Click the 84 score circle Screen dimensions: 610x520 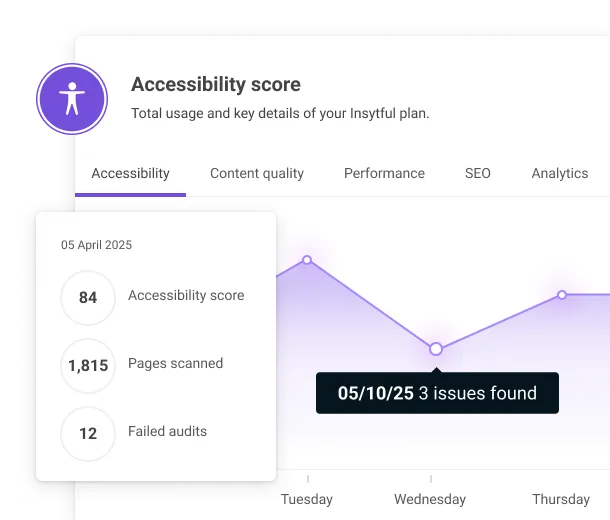pyautogui.click(x=88, y=297)
